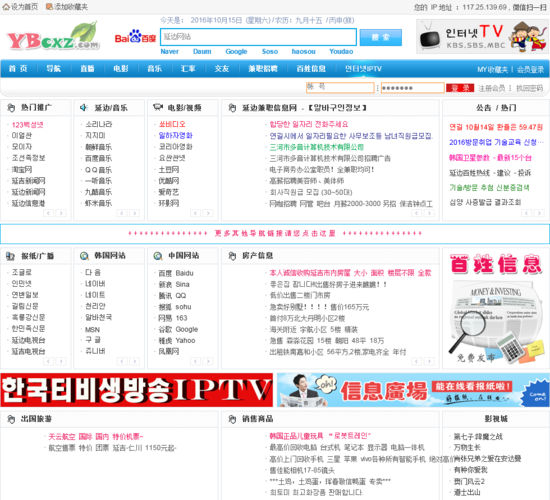Click the magnifier icon in 中国网站 header

(158, 256)
